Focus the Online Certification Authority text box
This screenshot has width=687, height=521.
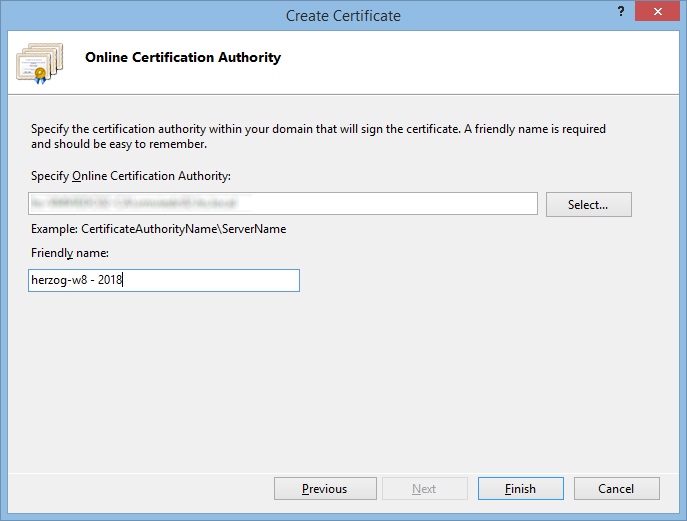coord(284,204)
